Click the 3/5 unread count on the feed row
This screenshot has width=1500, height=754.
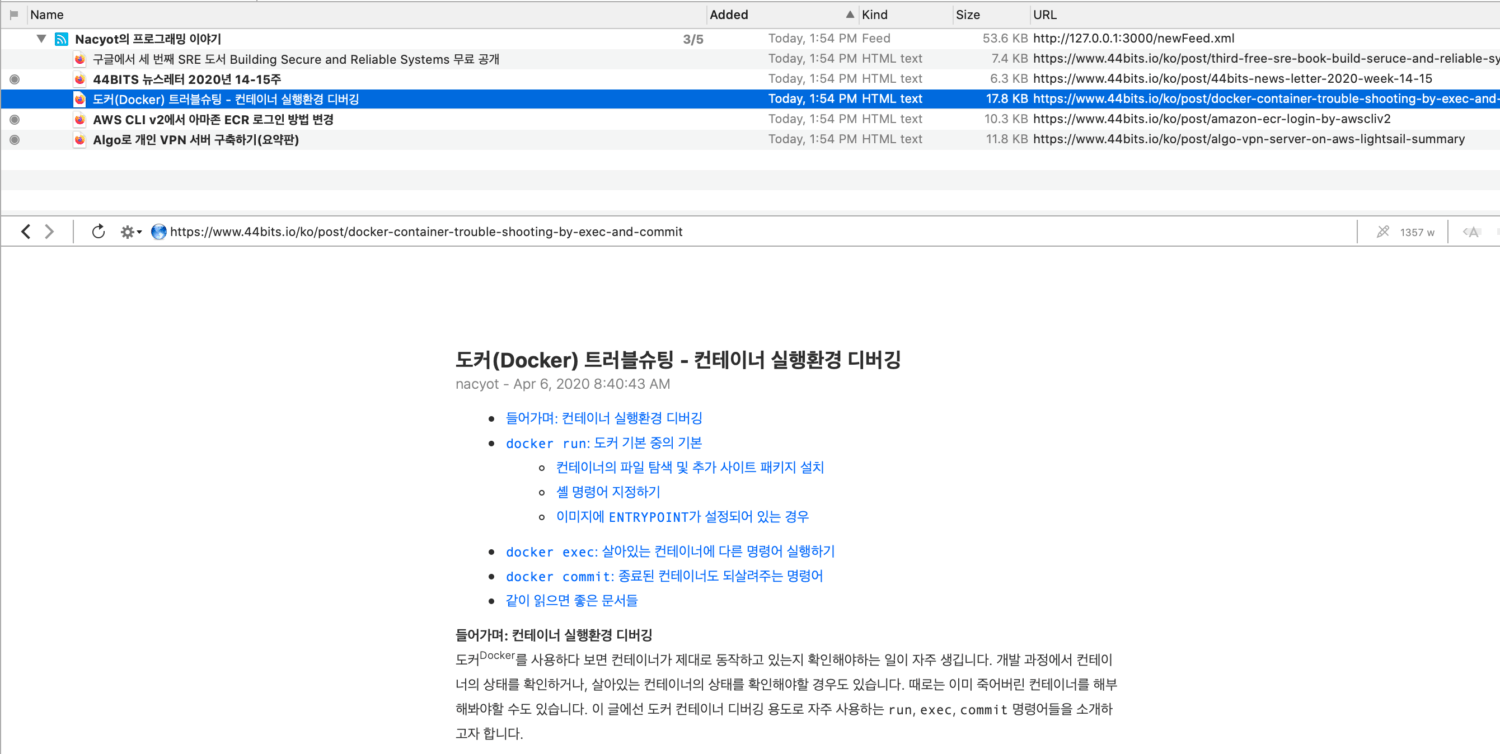click(693, 39)
